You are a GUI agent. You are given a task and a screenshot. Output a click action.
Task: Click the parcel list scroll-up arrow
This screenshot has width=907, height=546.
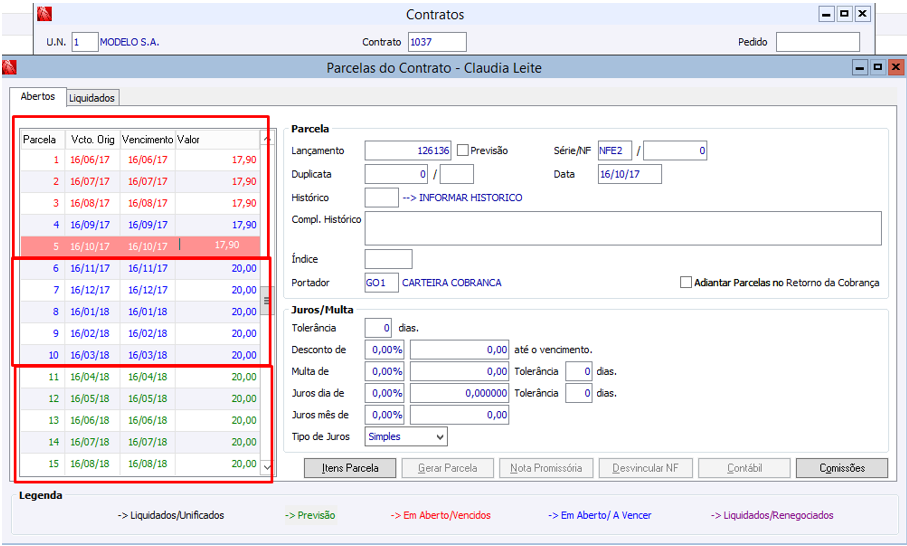[267, 139]
